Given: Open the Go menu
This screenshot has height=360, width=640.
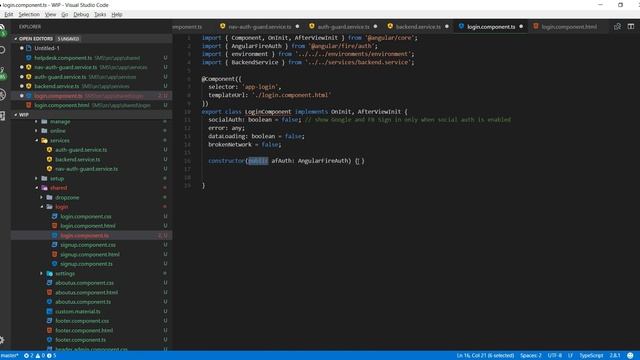Looking at the screenshot, I should (x=64, y=14).
